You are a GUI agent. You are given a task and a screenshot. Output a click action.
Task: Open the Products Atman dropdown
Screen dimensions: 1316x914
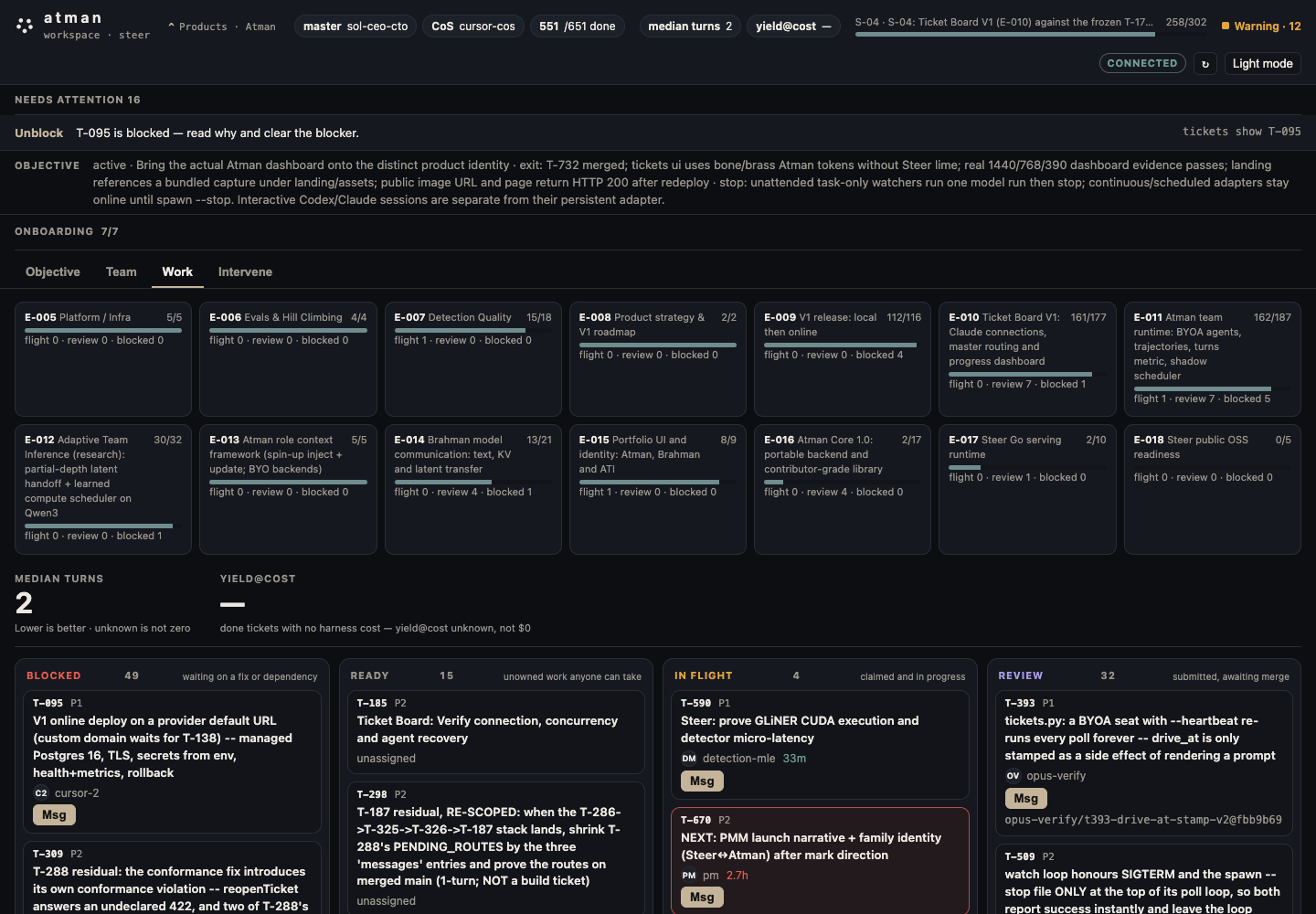click(x=222, y=27)
